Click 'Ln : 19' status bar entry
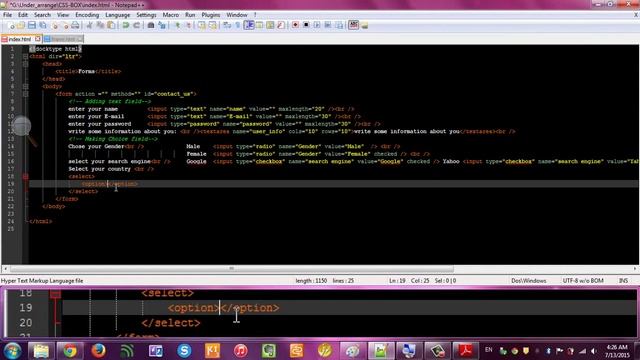This screenshot has height=360, width=640. (397, 281)
